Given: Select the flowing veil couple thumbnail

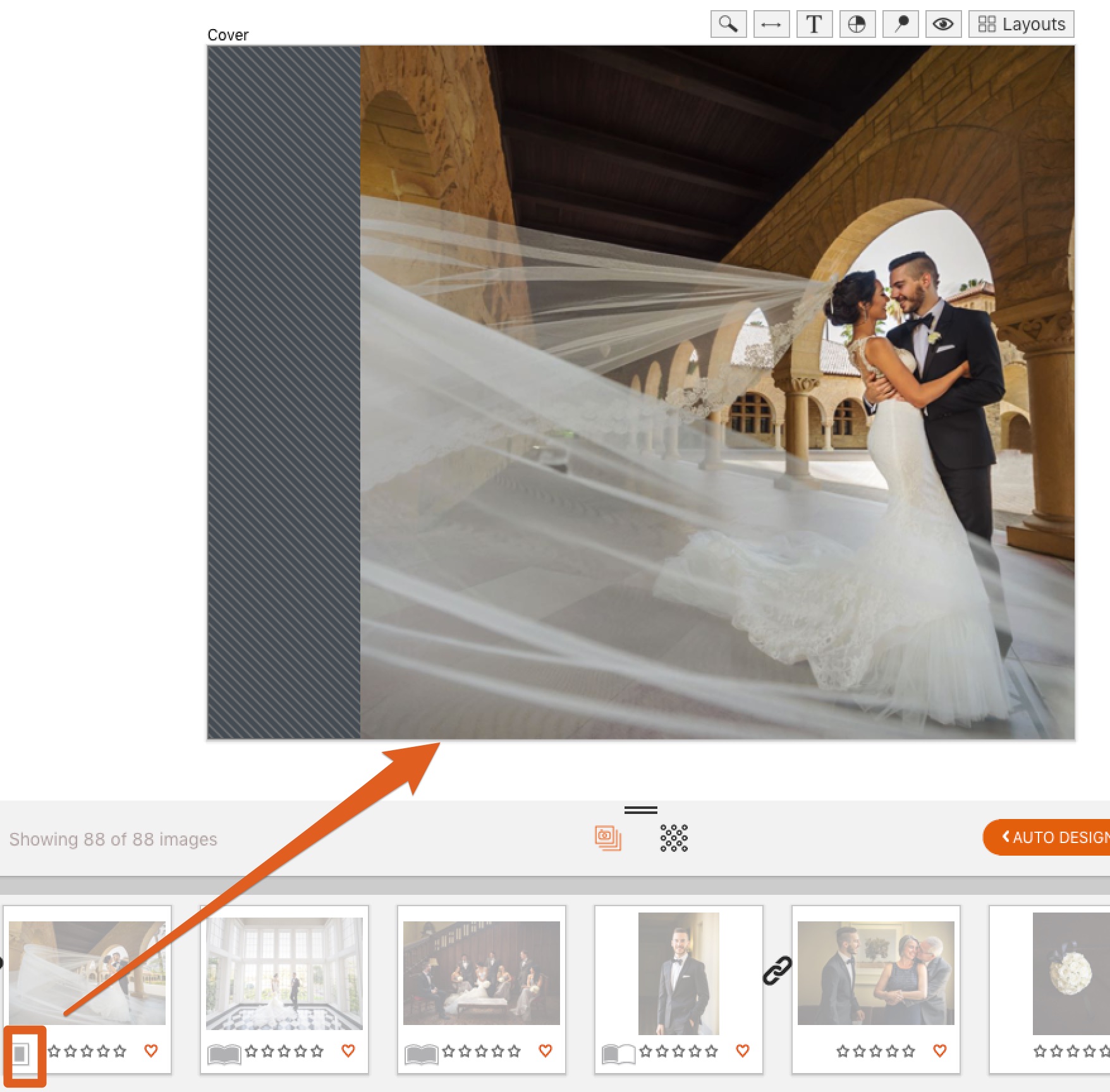Looking at the screenshot, I should click(x=87, y=973).
